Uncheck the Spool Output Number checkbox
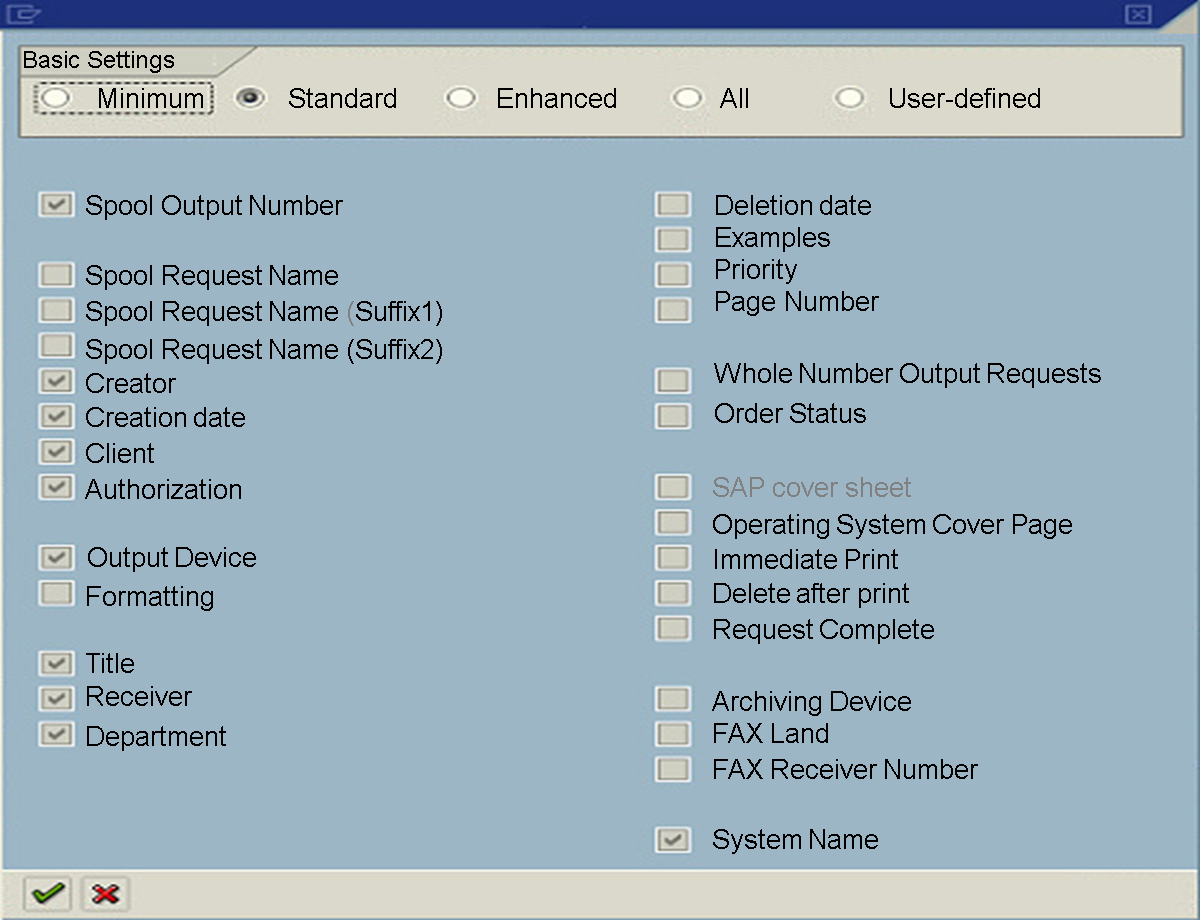The height and width of the screenshot is (920, 1200). pyautogui.click(x=56, y=205)
